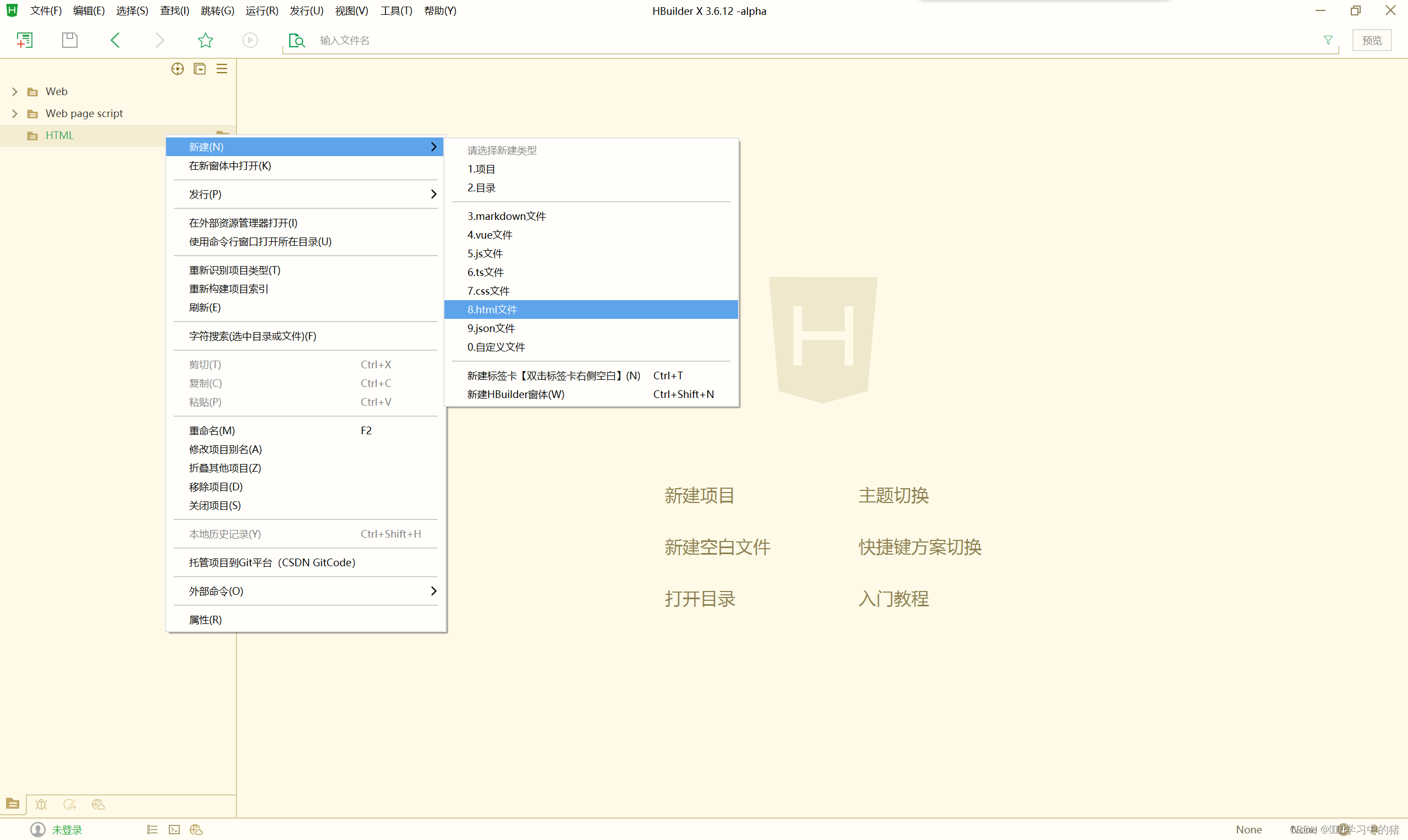Expand the Web page script project node

tap(15, 114)
